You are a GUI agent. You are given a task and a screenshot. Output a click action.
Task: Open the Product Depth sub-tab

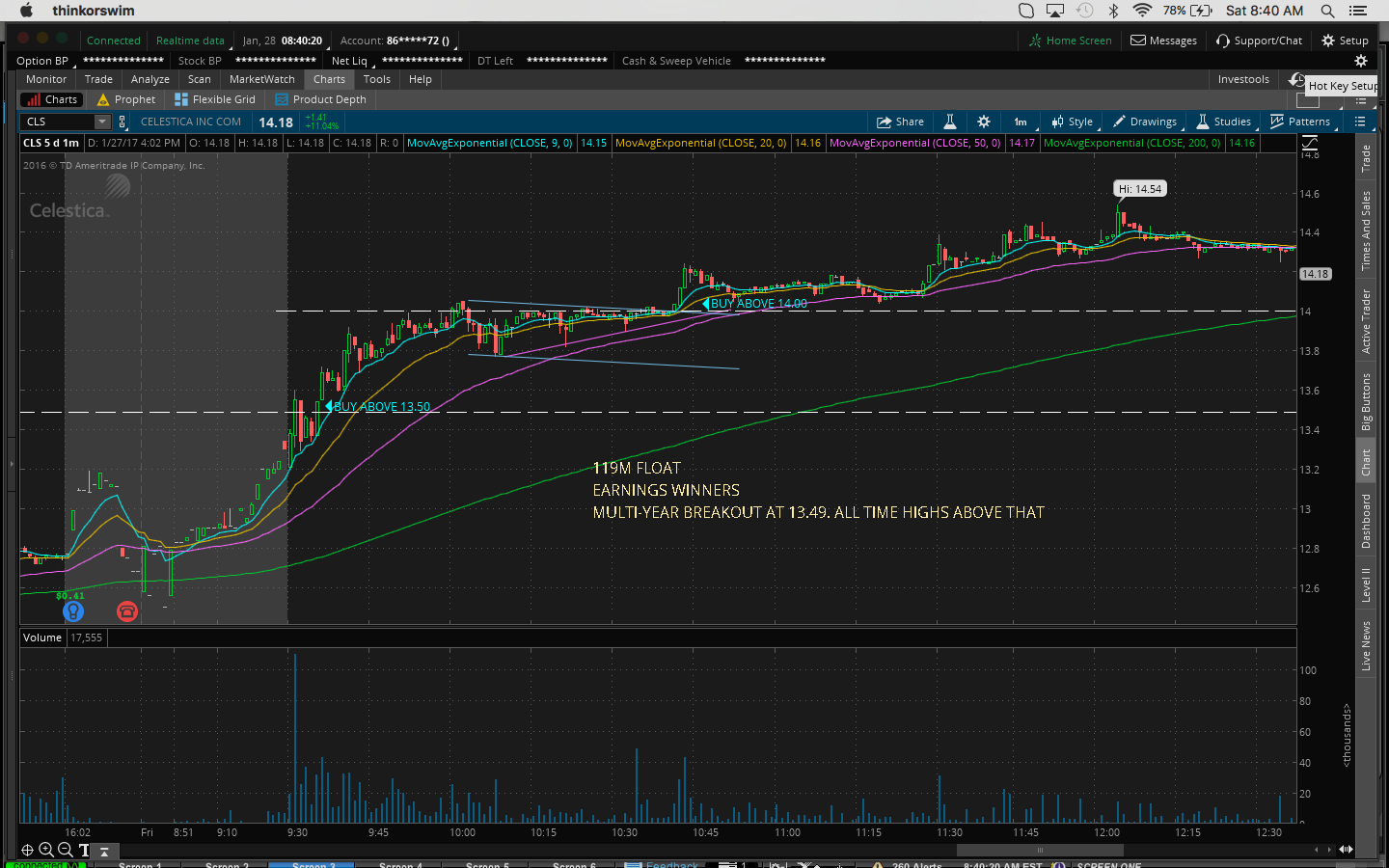321,99
